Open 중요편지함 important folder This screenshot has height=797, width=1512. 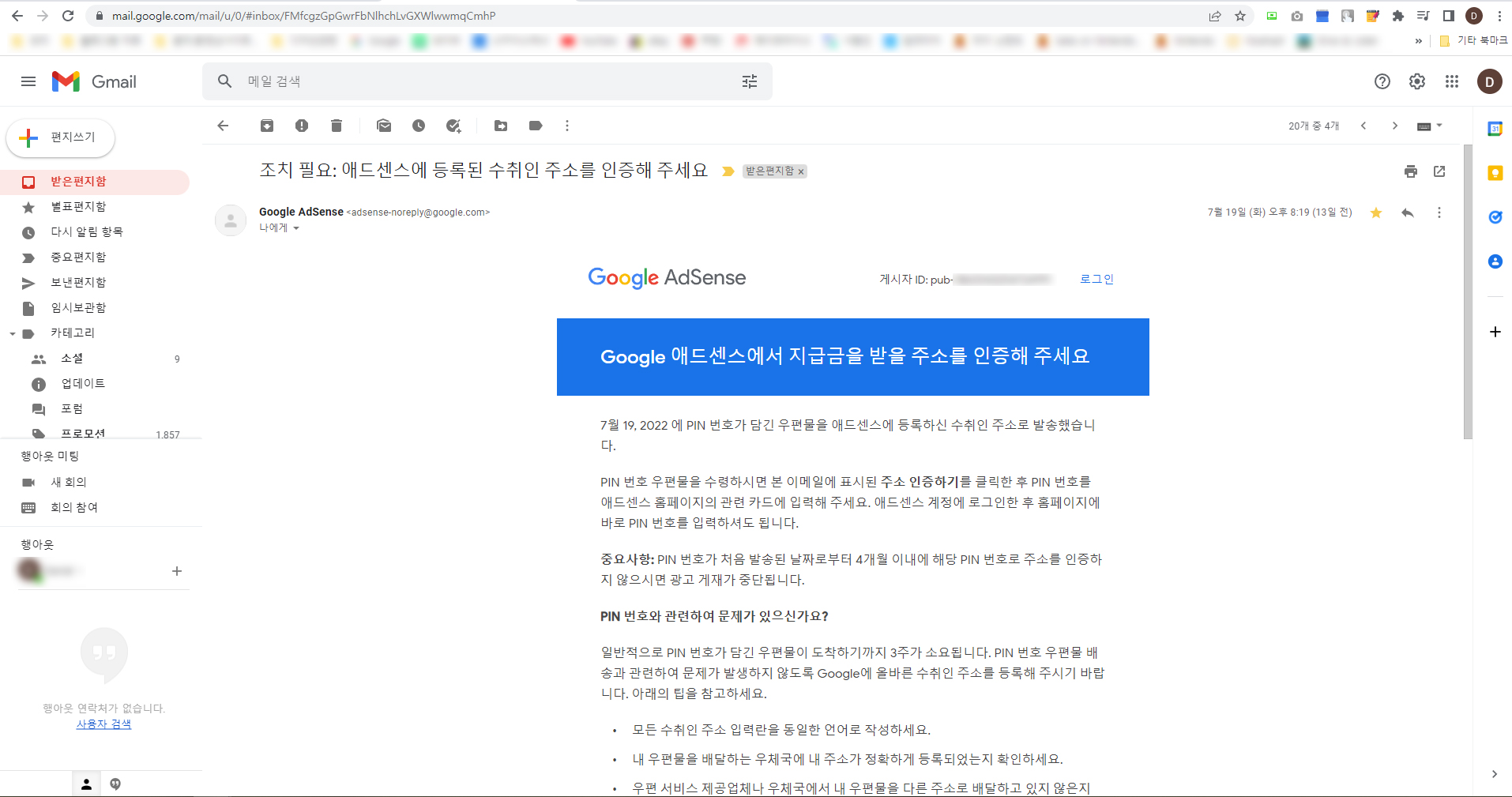95,258
